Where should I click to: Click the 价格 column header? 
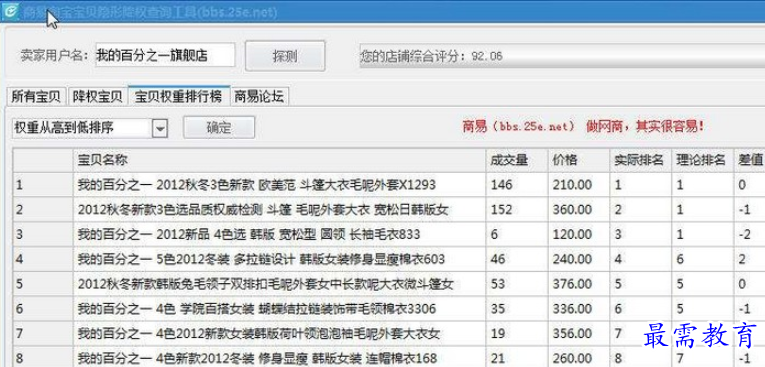tap(579, 160)
